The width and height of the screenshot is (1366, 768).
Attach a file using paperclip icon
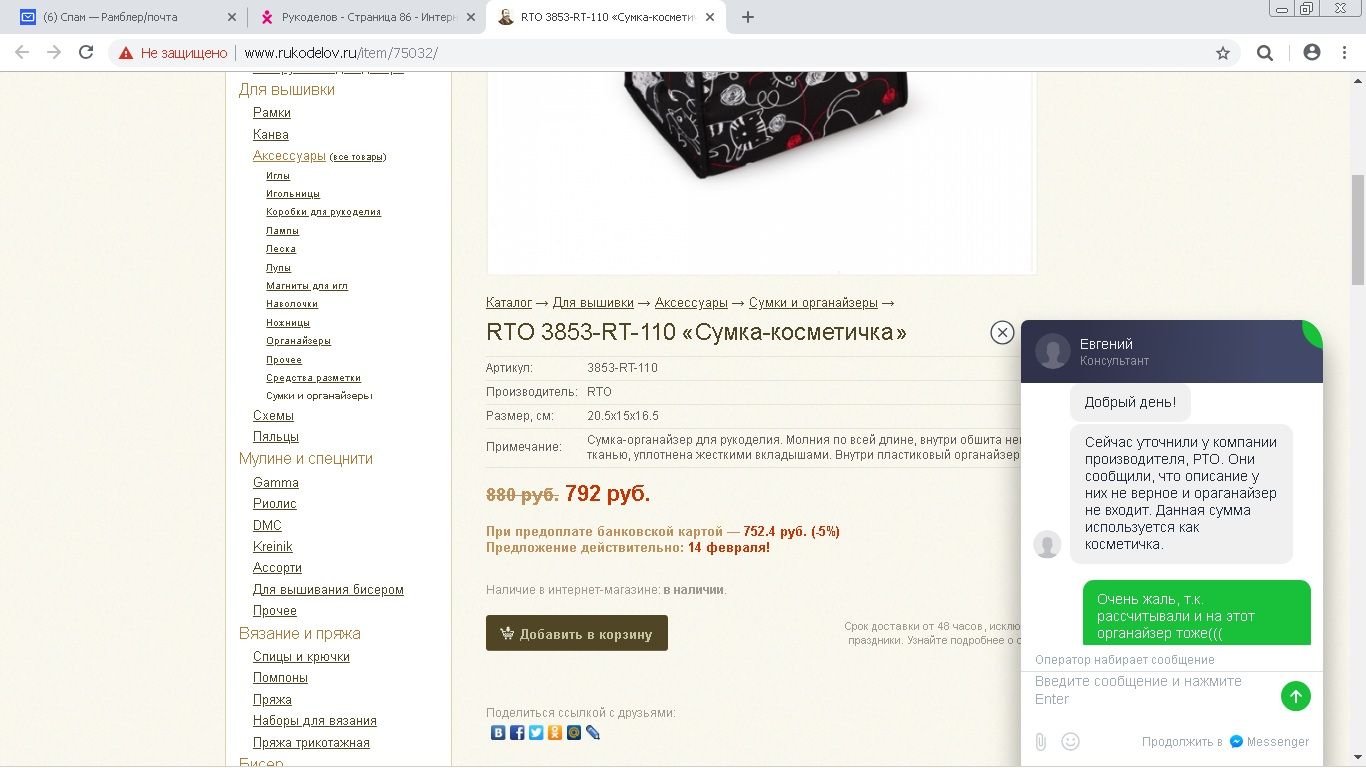(x=1041, y=742)
